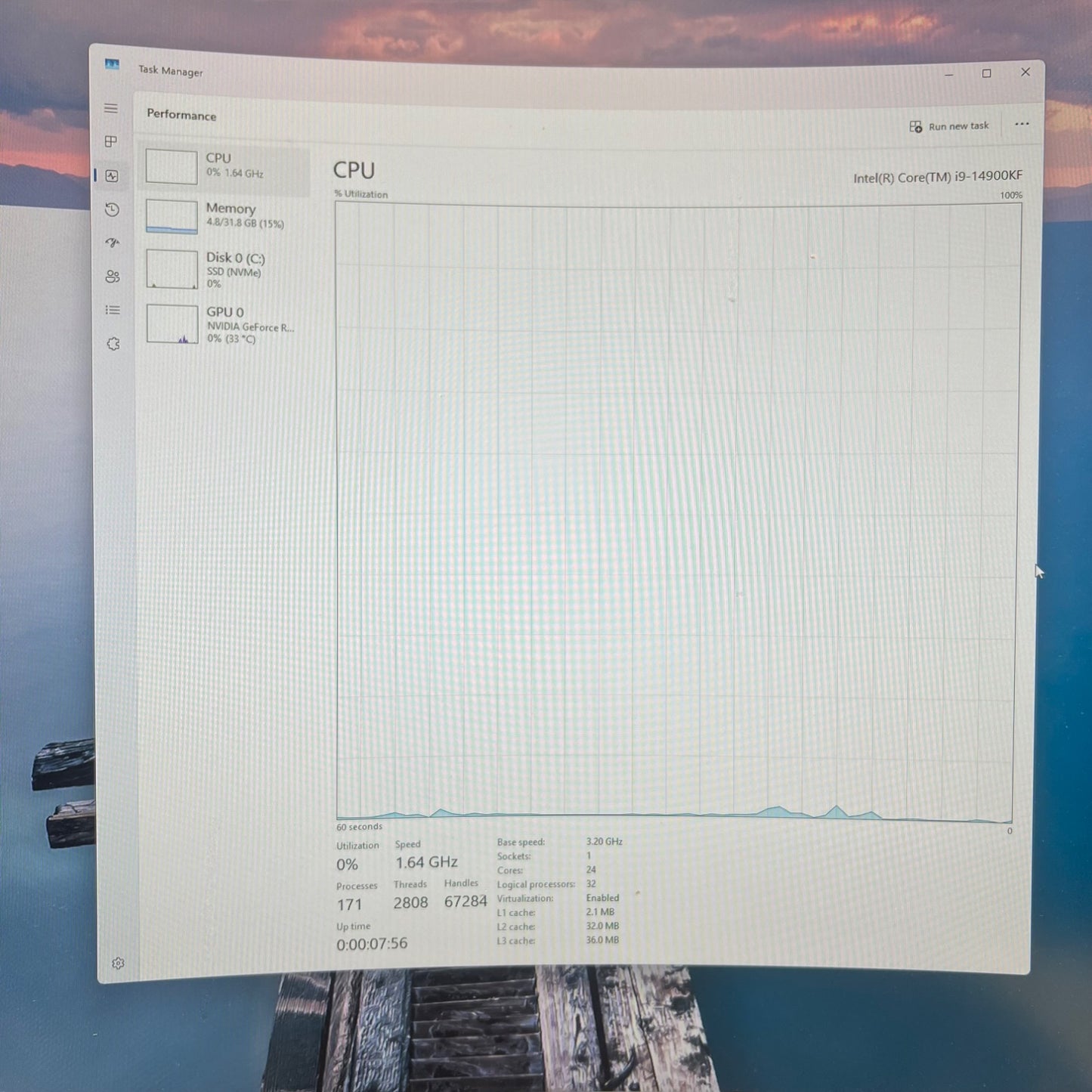This screenshot has height=1092, width=1092.
Task: Click the Virtualization Enabled value
Action: (x=602, y=898)
